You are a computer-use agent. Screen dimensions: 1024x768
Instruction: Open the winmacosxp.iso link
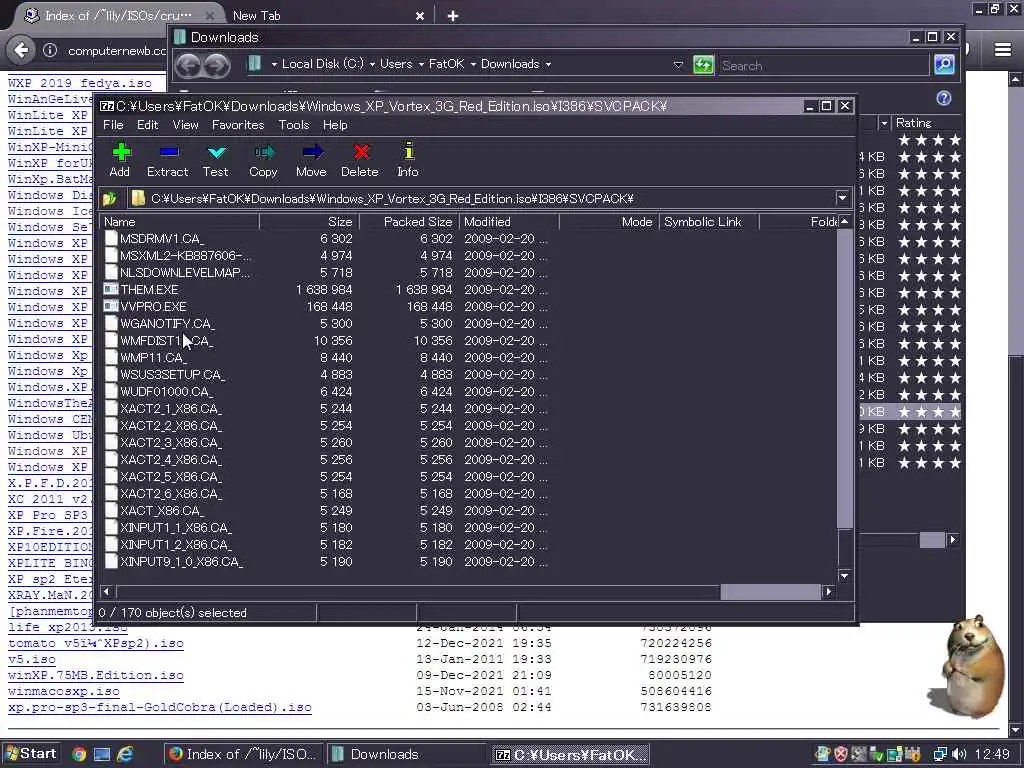point(64,691)
